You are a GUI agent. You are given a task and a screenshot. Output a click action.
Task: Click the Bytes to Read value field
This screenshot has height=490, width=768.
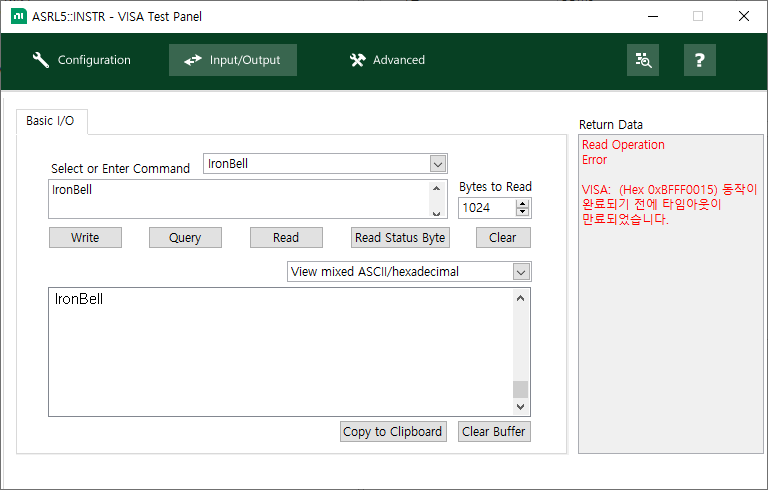(x=487, y=208)
